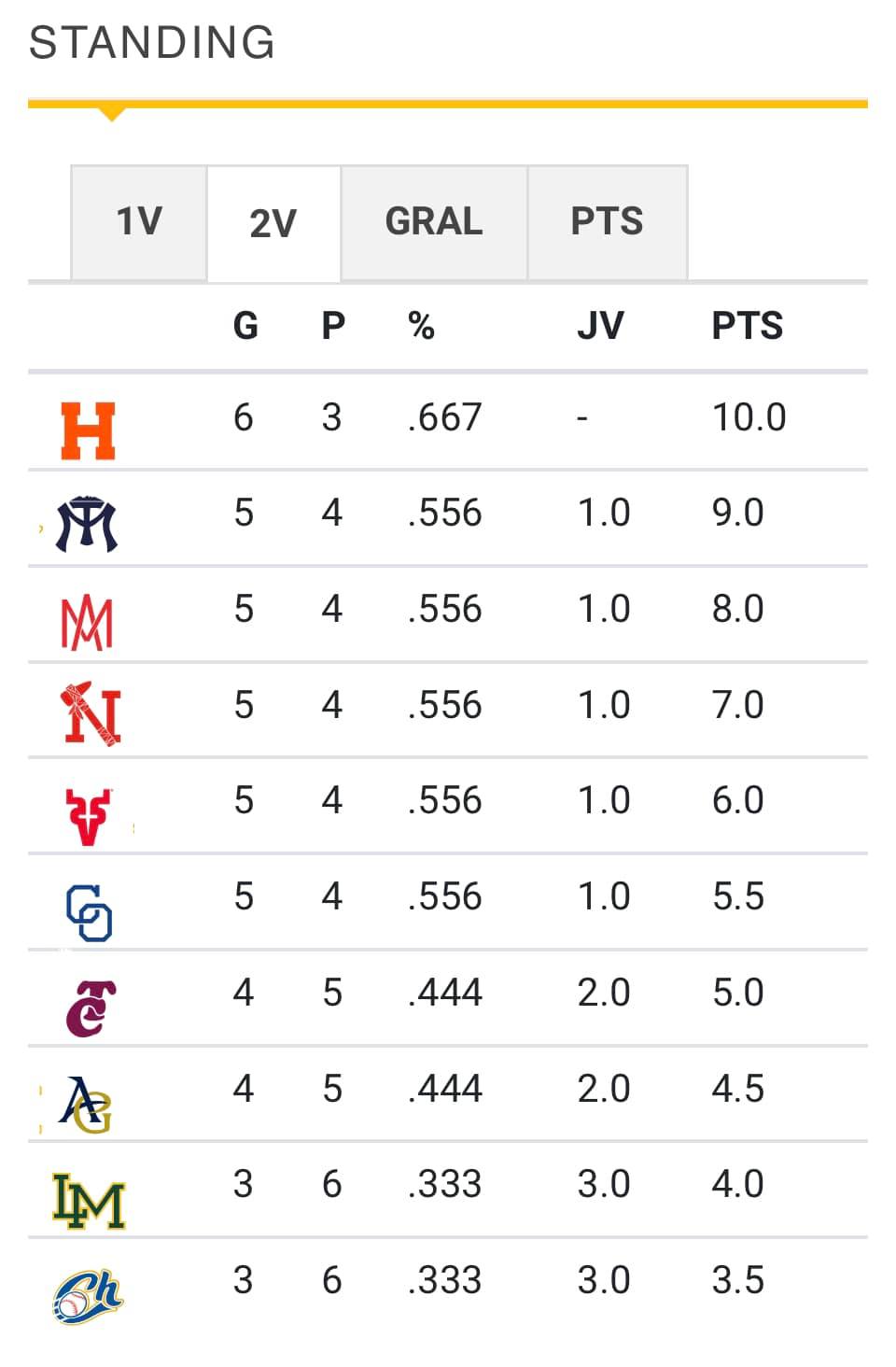Open the Ch baseball team logo

pos(88,1297)
